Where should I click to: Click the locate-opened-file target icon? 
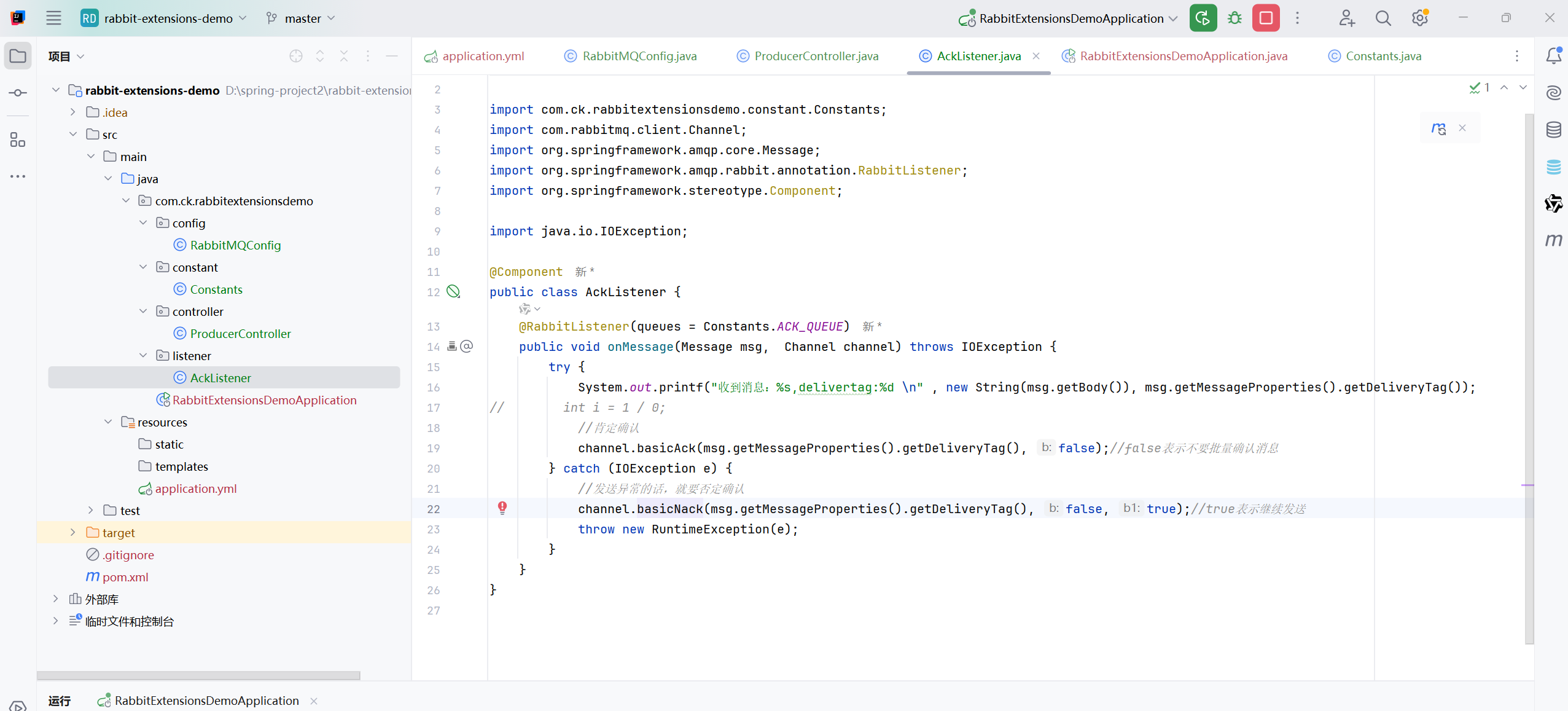(296, 56)
